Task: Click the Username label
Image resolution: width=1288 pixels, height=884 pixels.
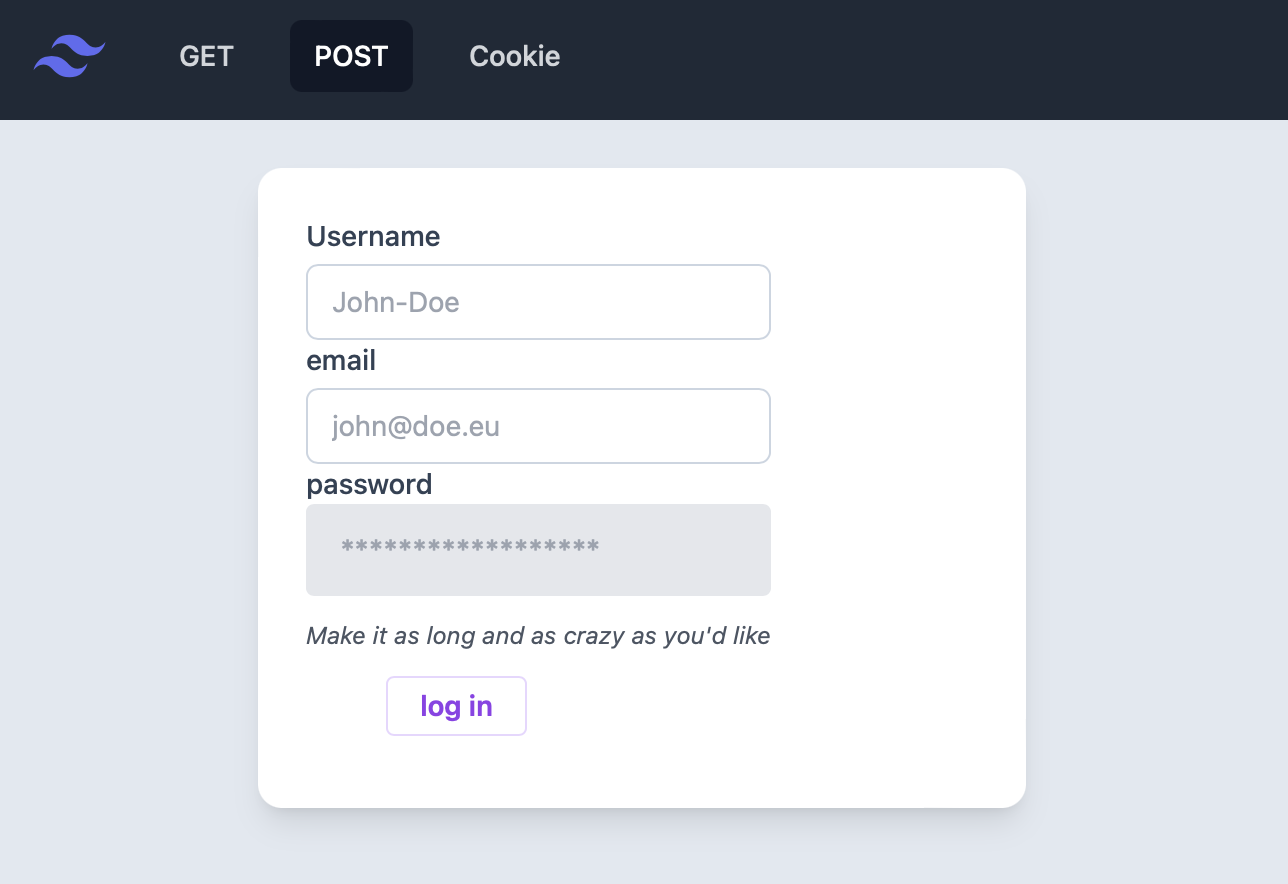Action: click(373, 236)
